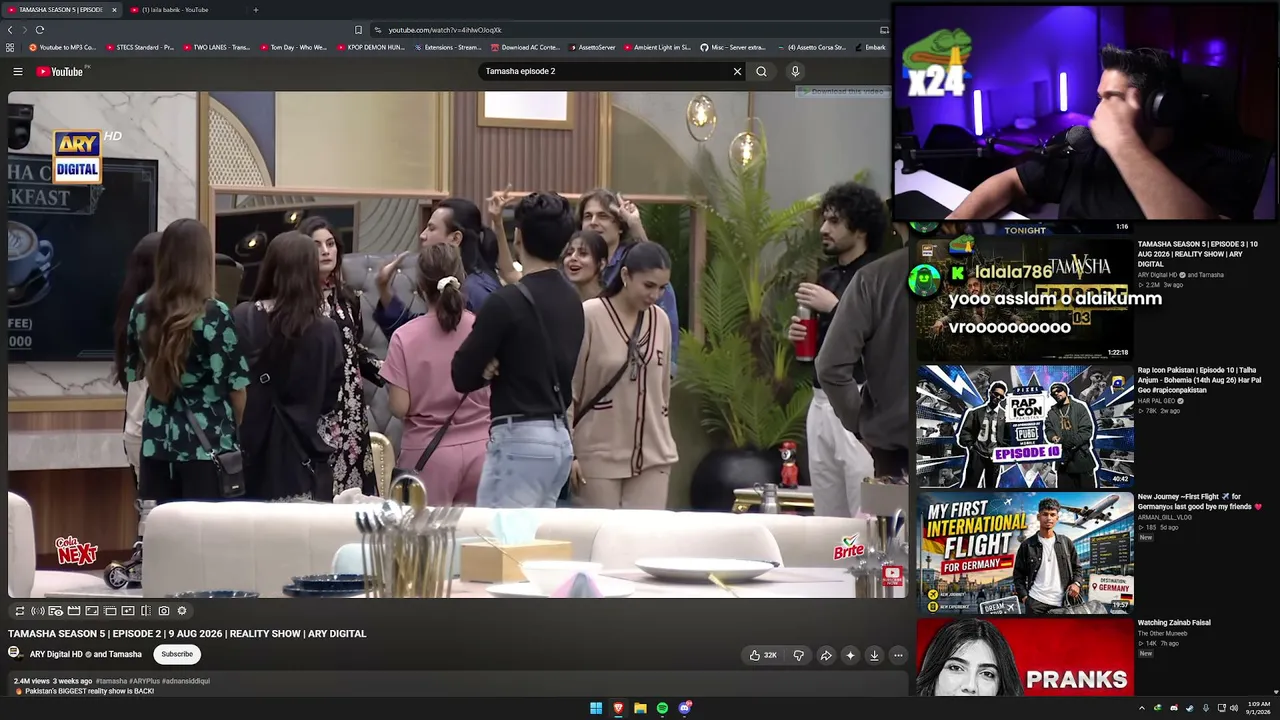1280x720 pixels.
Task: Click the browser address bar URL
Action: coord(445,30)
